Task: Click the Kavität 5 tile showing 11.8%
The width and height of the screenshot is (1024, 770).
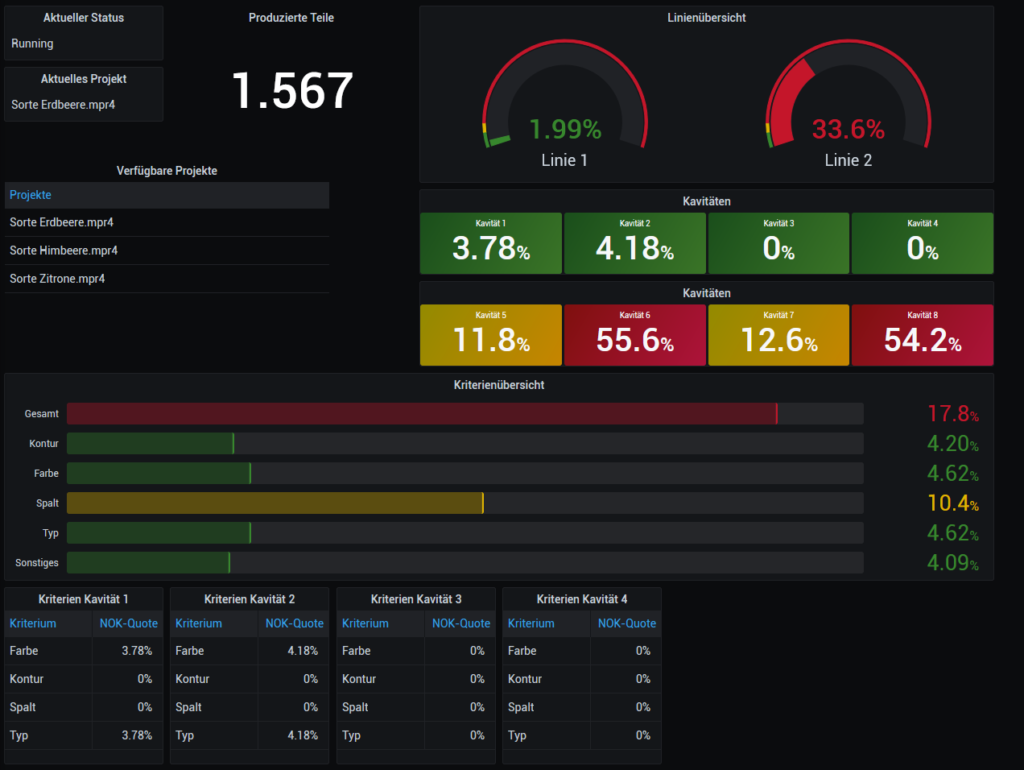Action: point(491,335)
